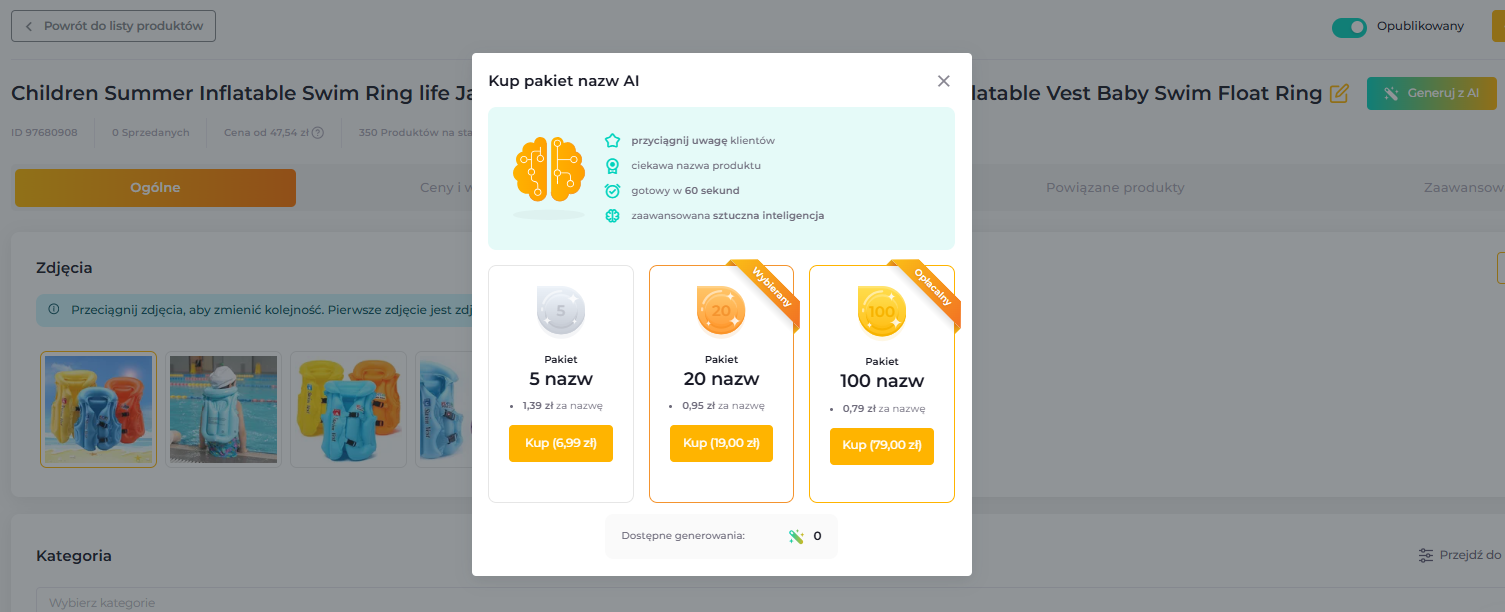Close the Kup pakiet nazw AI dialog
Viewport: 1505px width, 612px height.
click(943, 81)
